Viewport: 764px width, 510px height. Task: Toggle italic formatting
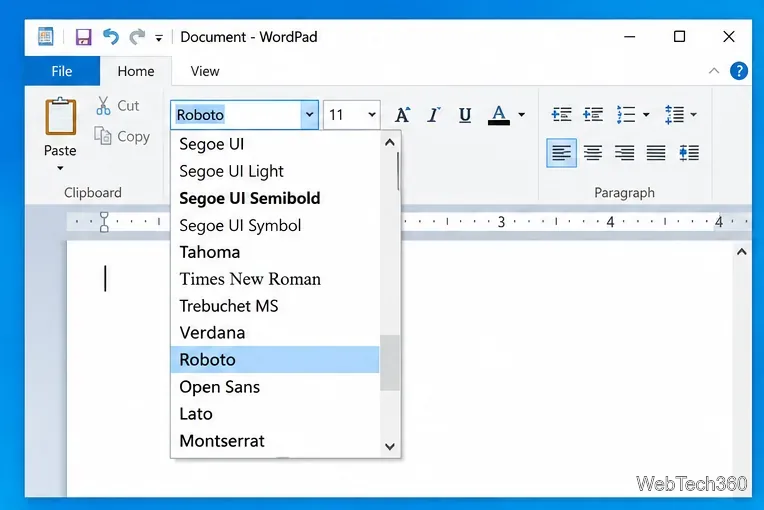(x=433, y=115)
